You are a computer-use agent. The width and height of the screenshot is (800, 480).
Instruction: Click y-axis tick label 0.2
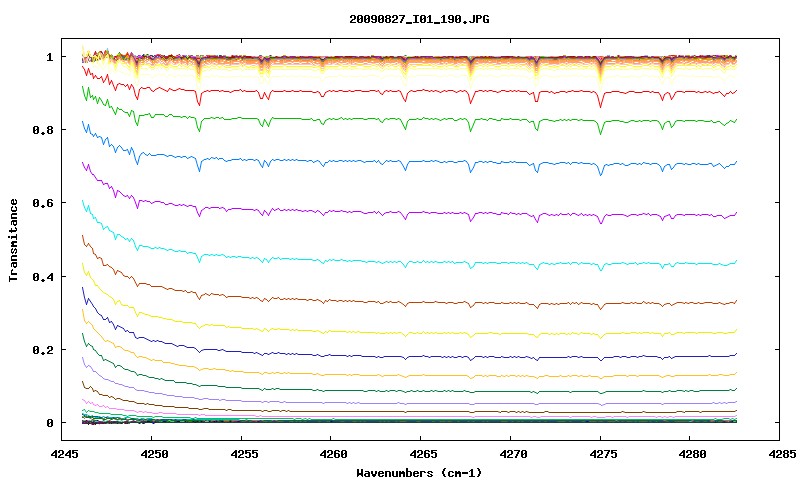43,350
